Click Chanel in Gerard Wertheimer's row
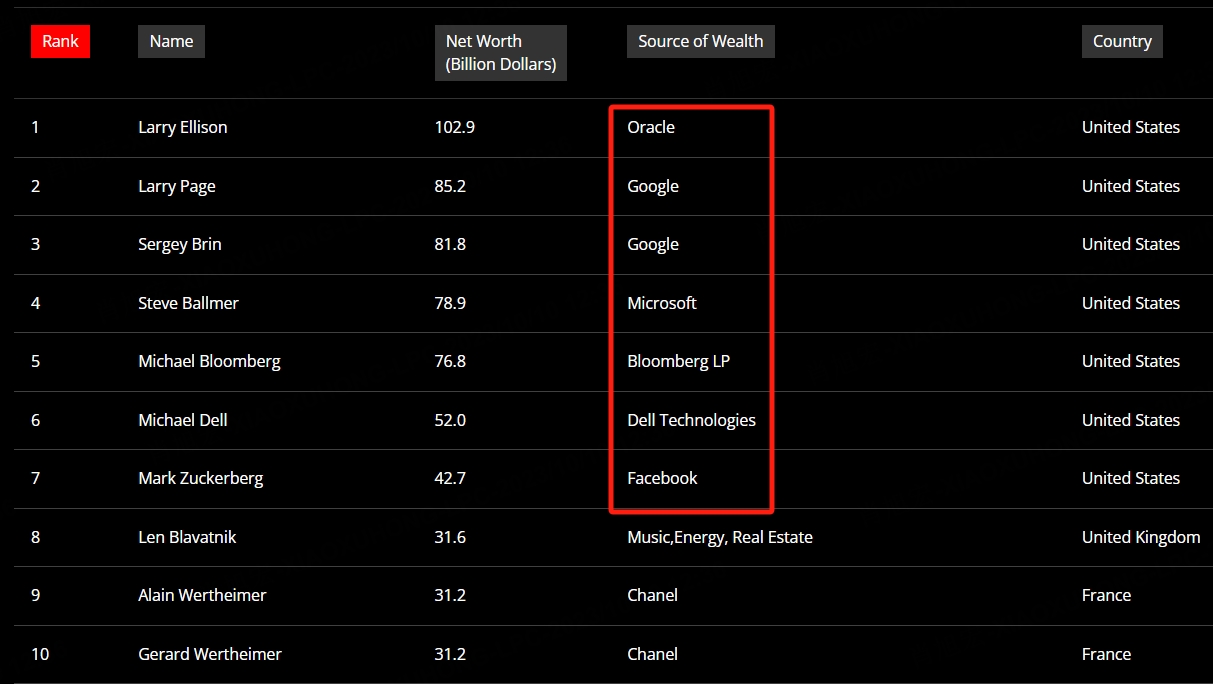Image resolution: width=1213 pixels, height=684 pixels. pos(652,654)
